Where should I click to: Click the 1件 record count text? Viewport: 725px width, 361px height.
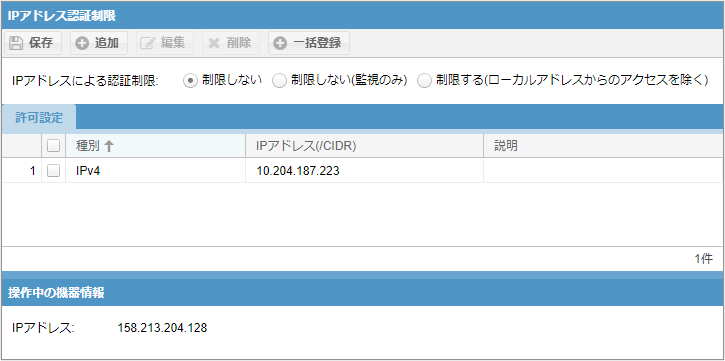[703, 259]
